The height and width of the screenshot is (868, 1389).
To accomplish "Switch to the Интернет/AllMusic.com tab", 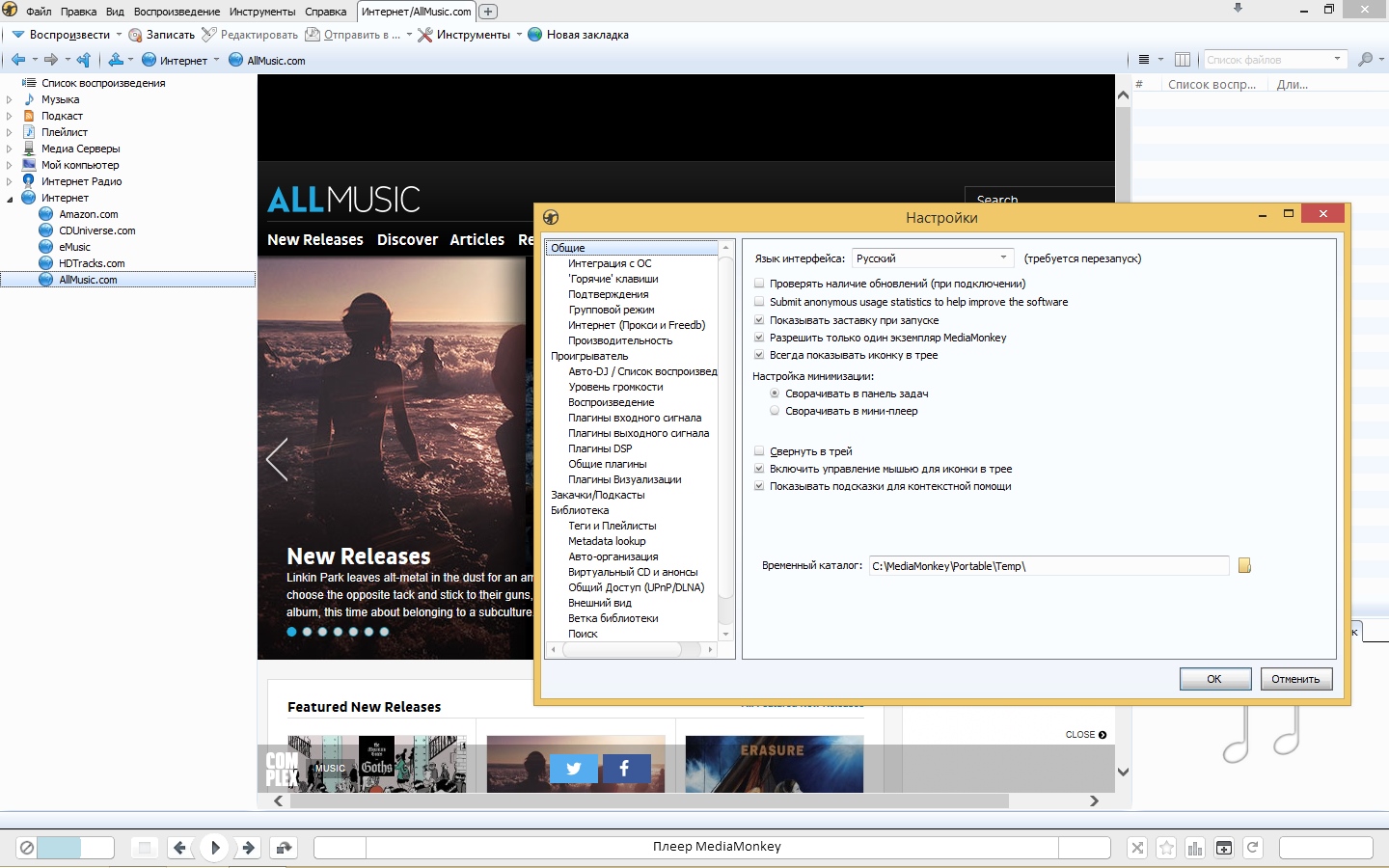I will [416, 12].
